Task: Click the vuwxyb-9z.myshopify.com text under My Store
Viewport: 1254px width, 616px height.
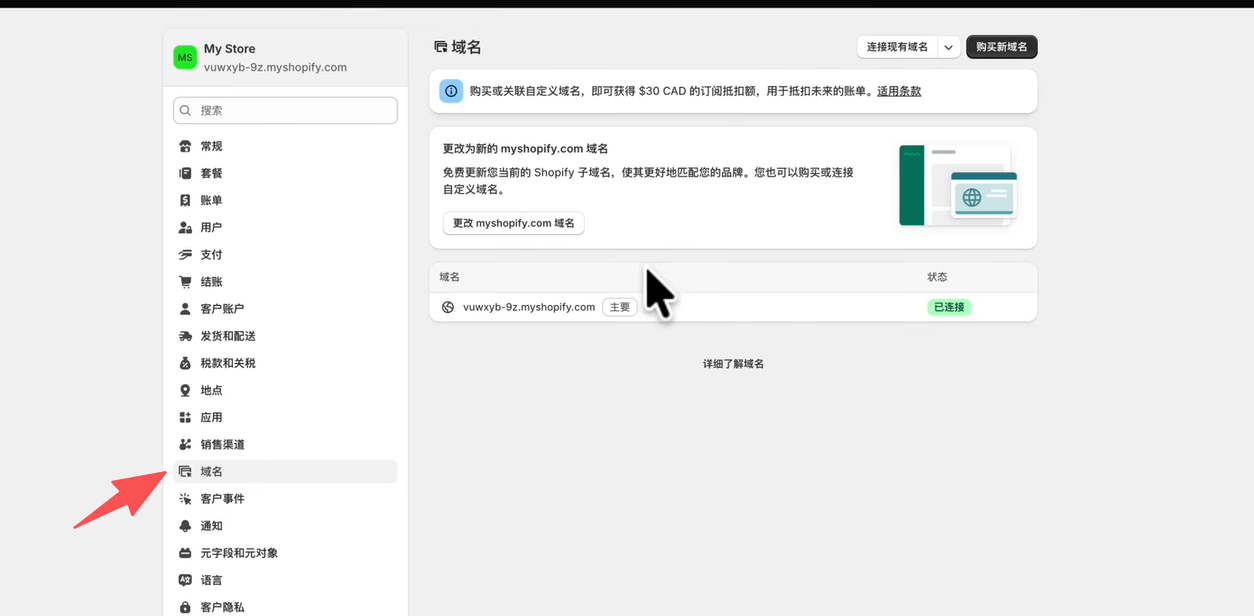Action: (275, 68)
